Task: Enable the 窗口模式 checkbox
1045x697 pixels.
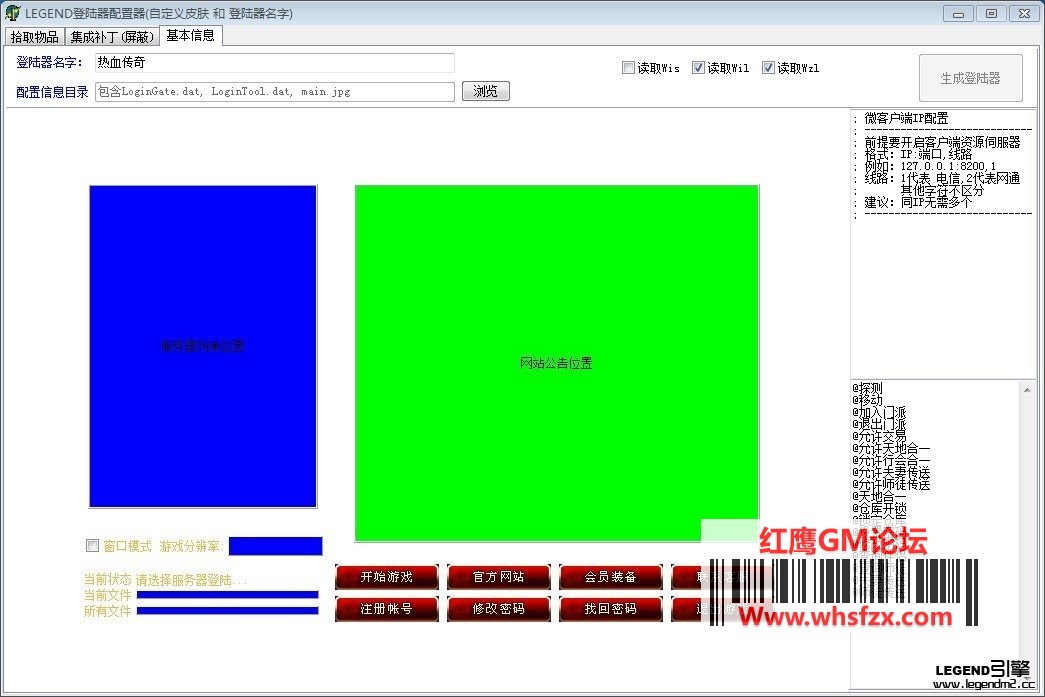Action: 93,546
